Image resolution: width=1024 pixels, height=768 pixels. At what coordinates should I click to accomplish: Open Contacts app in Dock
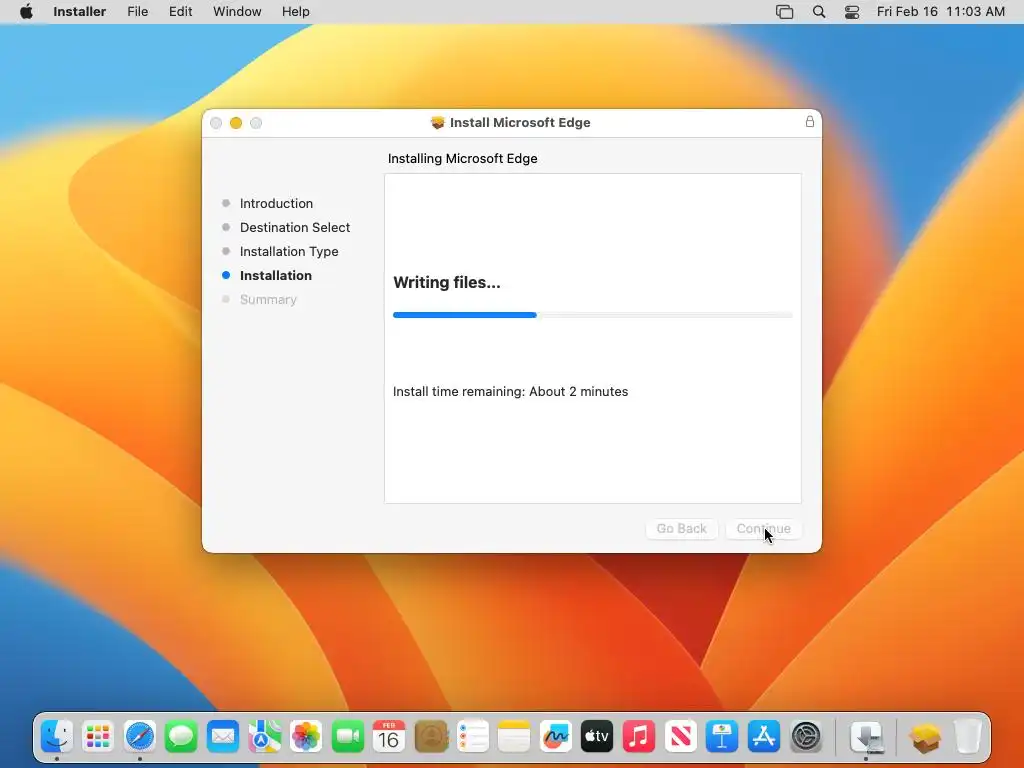coord(431,737)
